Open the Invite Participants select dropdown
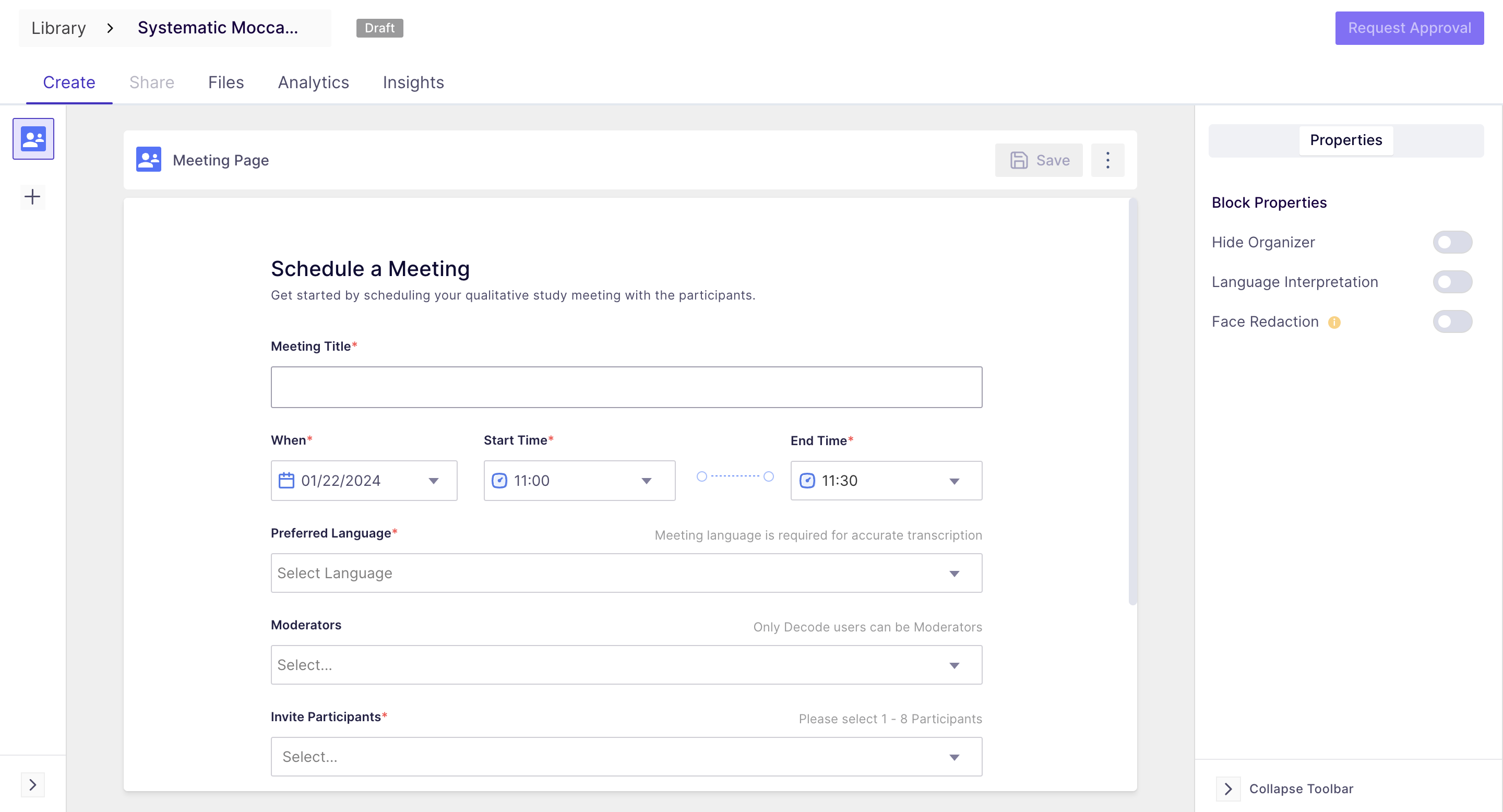 point(627,757)
